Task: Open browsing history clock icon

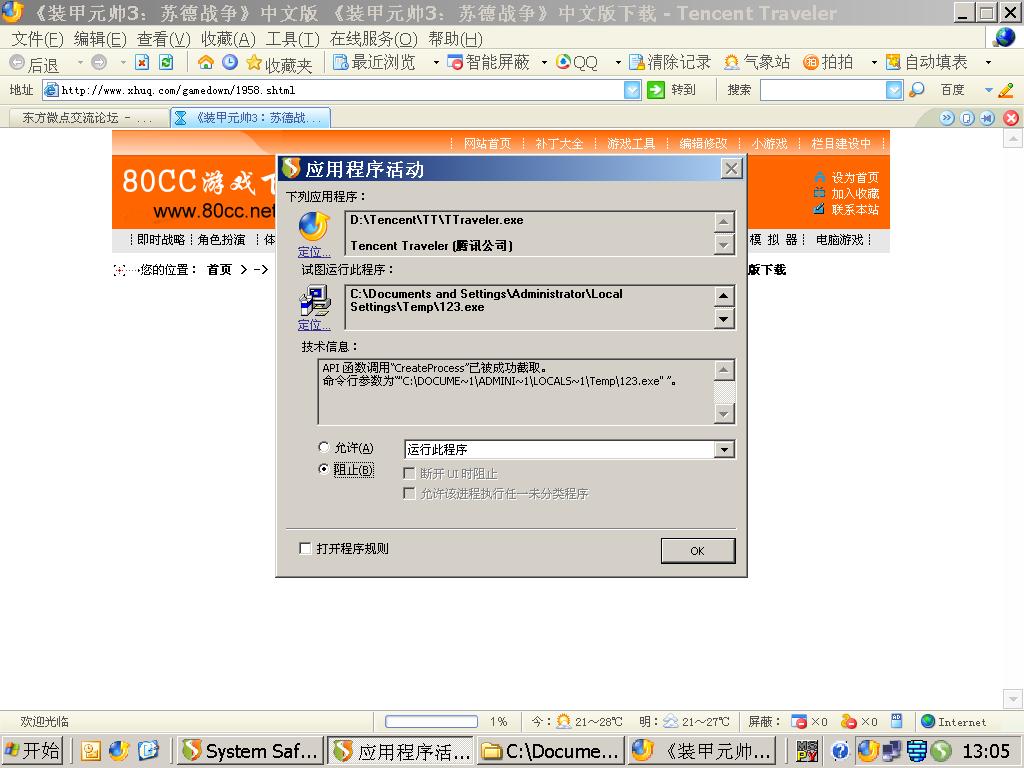Action: [x=229, y=62]
